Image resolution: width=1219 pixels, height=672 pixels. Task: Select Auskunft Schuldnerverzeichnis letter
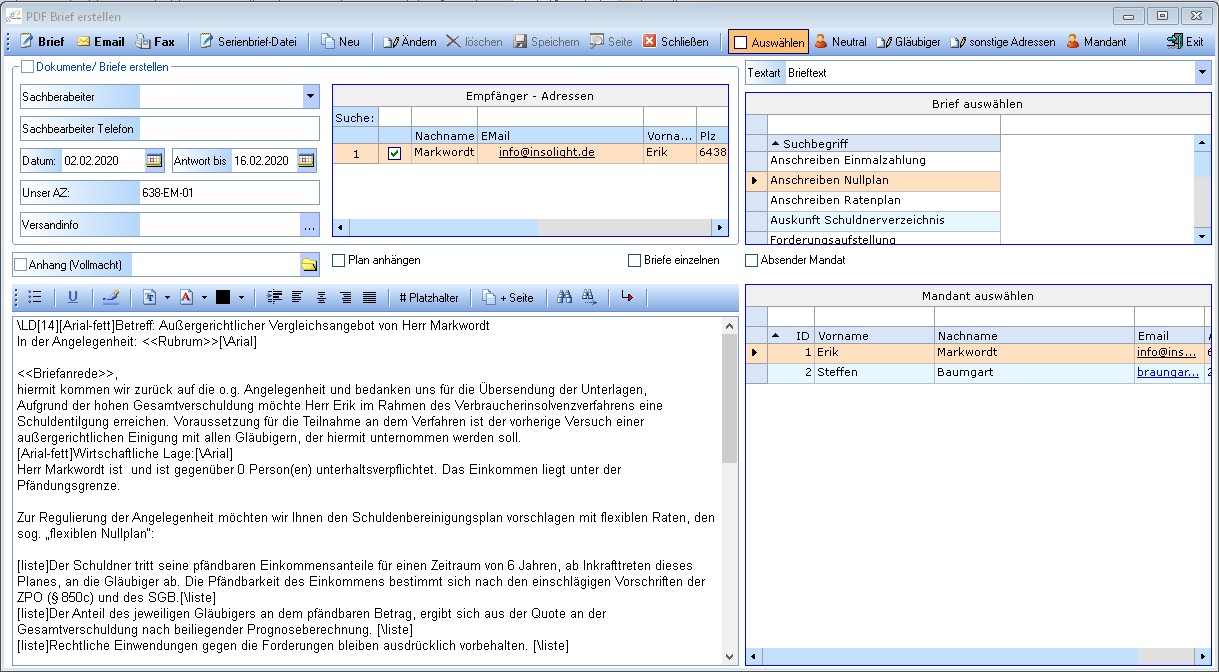pyautogui.click(x=884, y=220)
